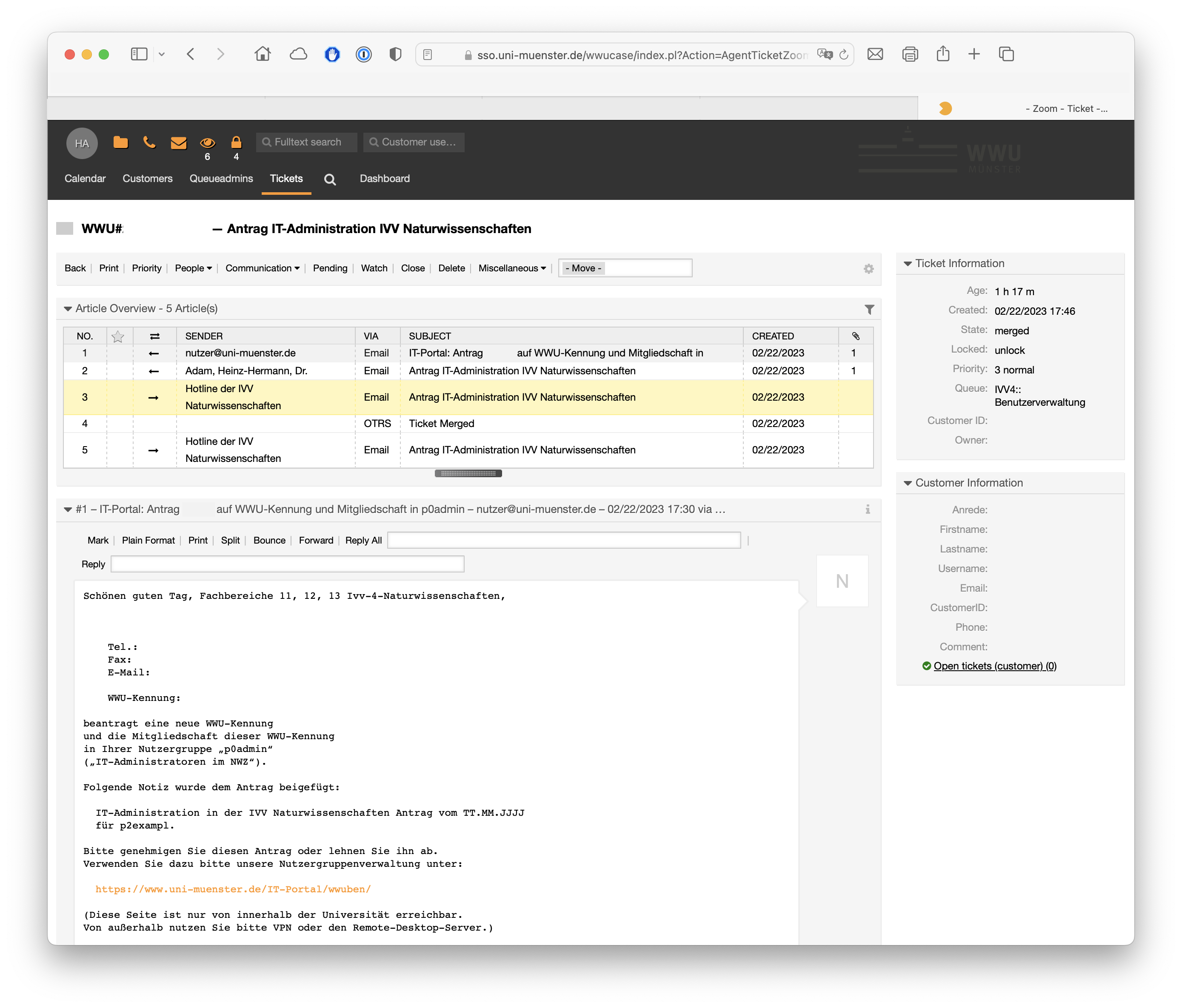
Task: Open the Move queue dropdown
Action: (625, 268)
